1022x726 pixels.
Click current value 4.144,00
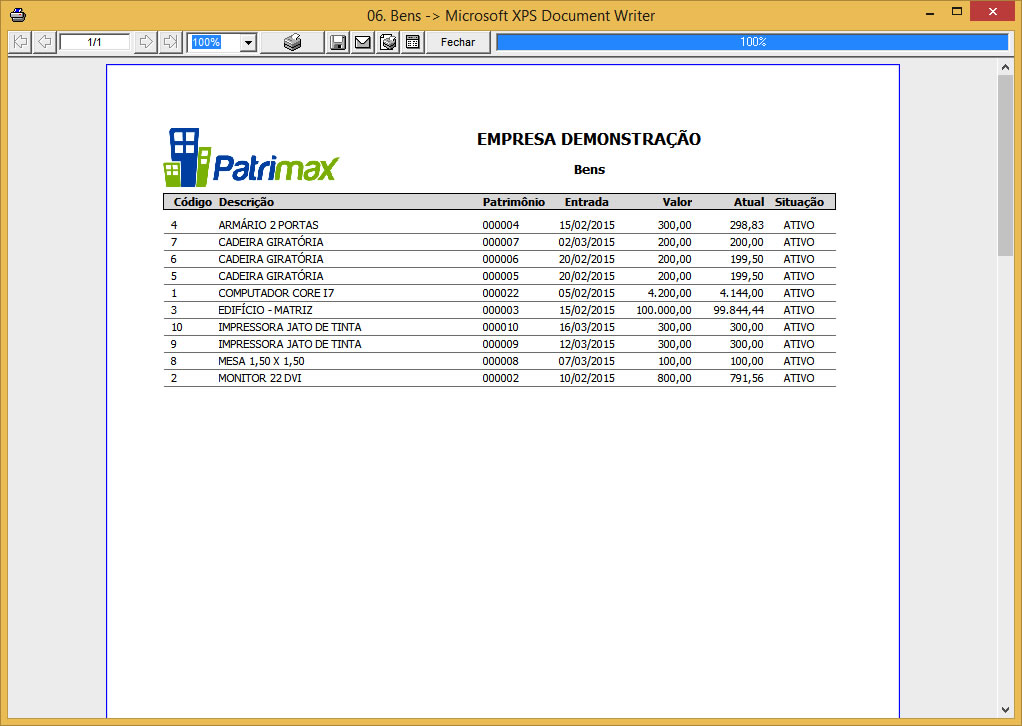(742, 293)
